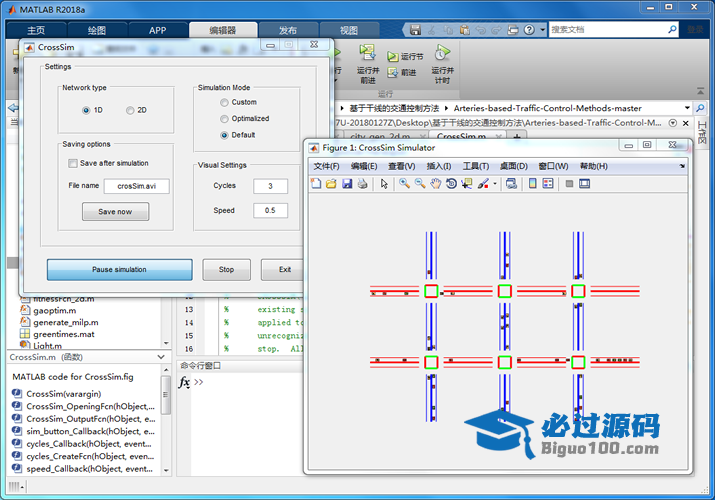Click the Show Plot Tools and Dock icon
Viewport: 715px width, 500px height.
coord(584,184)
